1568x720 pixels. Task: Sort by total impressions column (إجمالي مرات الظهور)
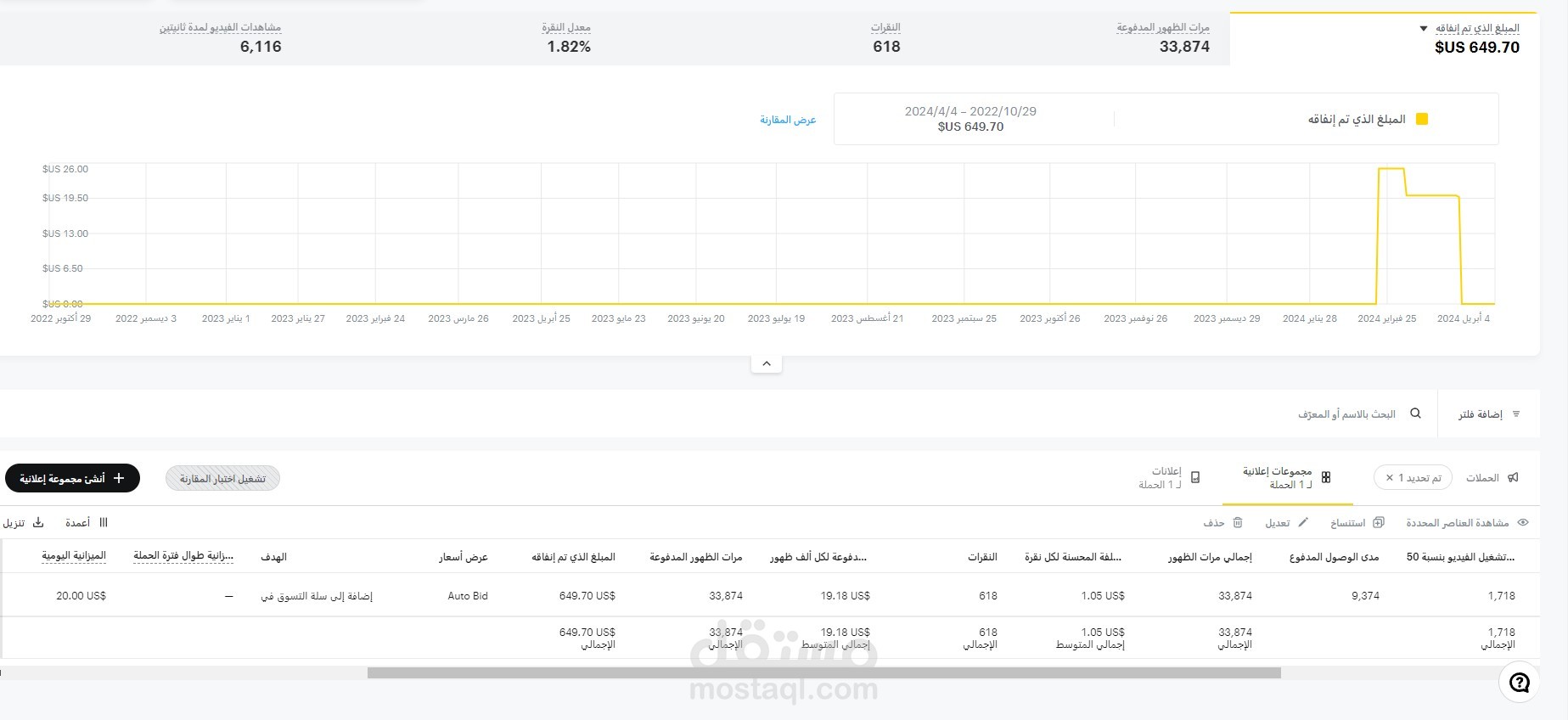[x=1210, y=557]
